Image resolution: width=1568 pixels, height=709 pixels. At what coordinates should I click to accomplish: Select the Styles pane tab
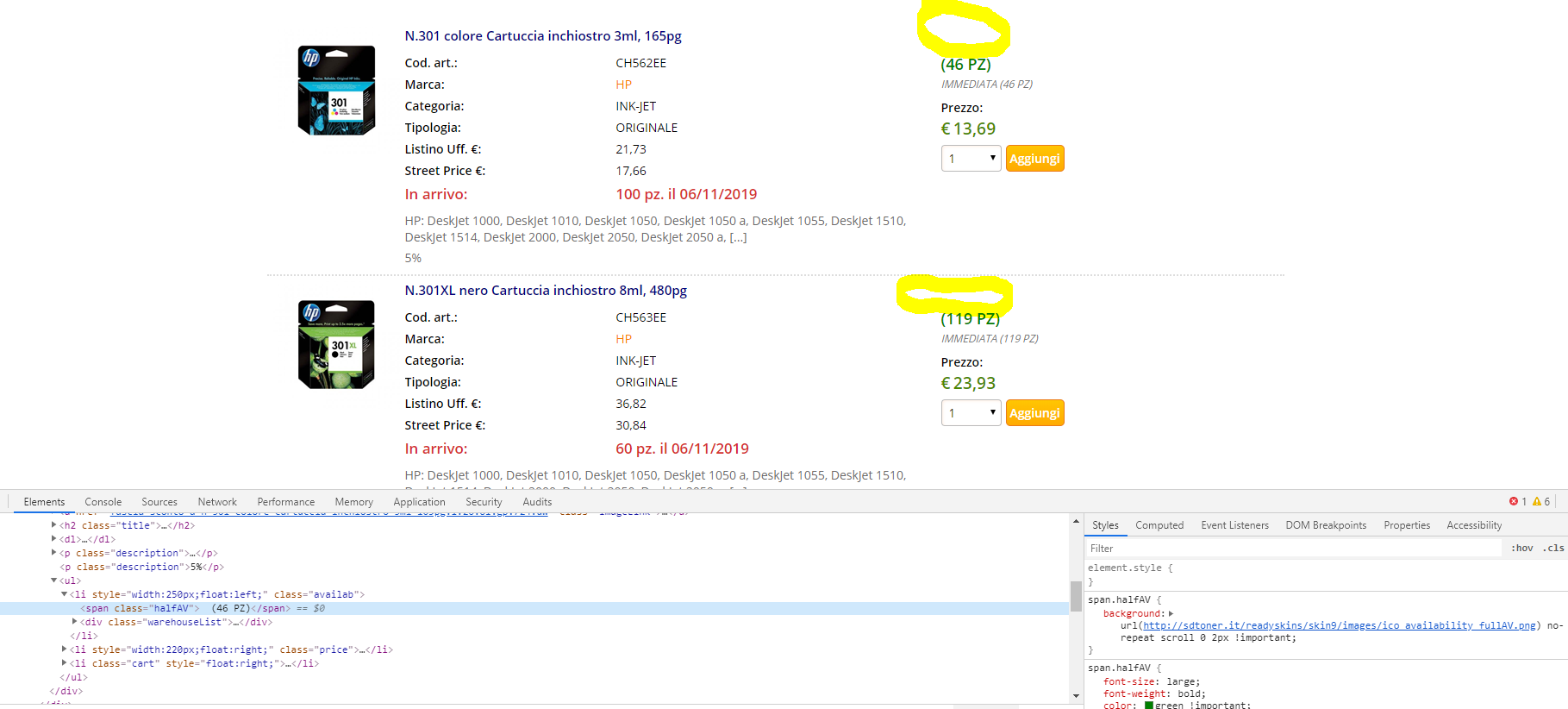(1105, 525)
